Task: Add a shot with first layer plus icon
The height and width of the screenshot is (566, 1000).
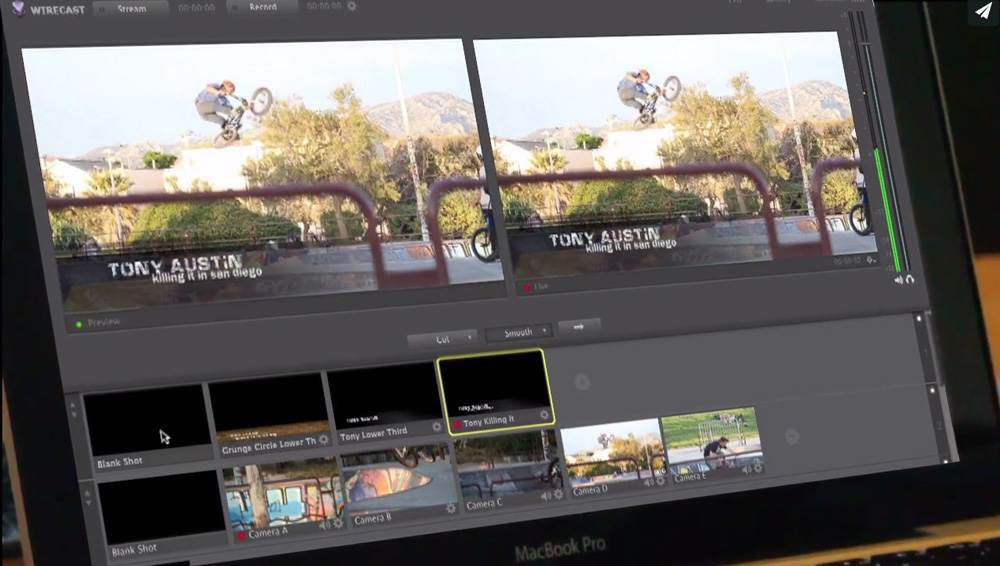Action: 582,382
